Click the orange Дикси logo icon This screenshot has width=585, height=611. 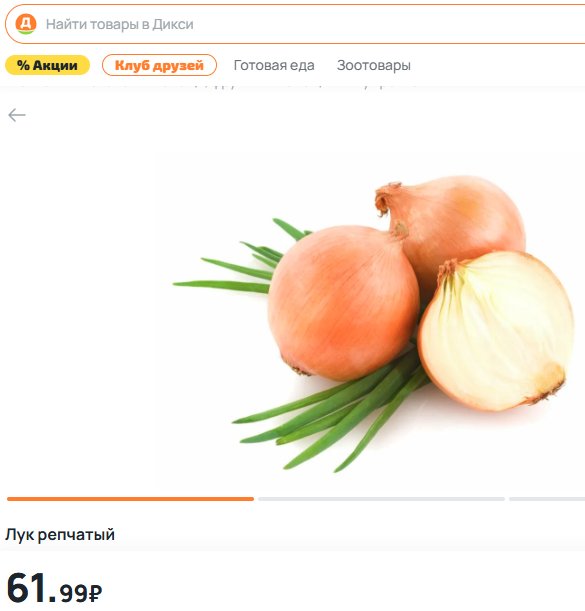point(26,24)
